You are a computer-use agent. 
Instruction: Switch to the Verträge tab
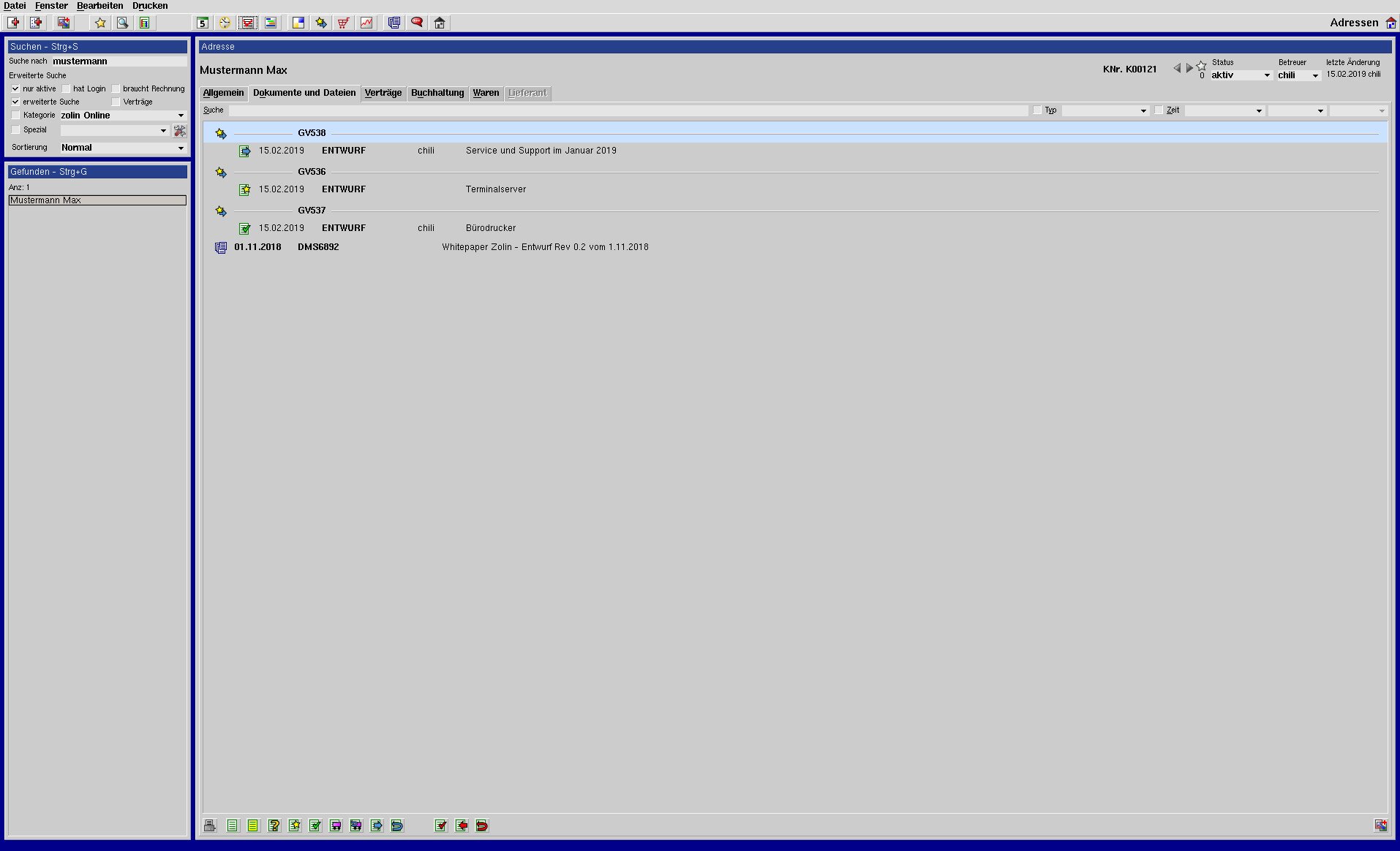click(x=383, y=93)
